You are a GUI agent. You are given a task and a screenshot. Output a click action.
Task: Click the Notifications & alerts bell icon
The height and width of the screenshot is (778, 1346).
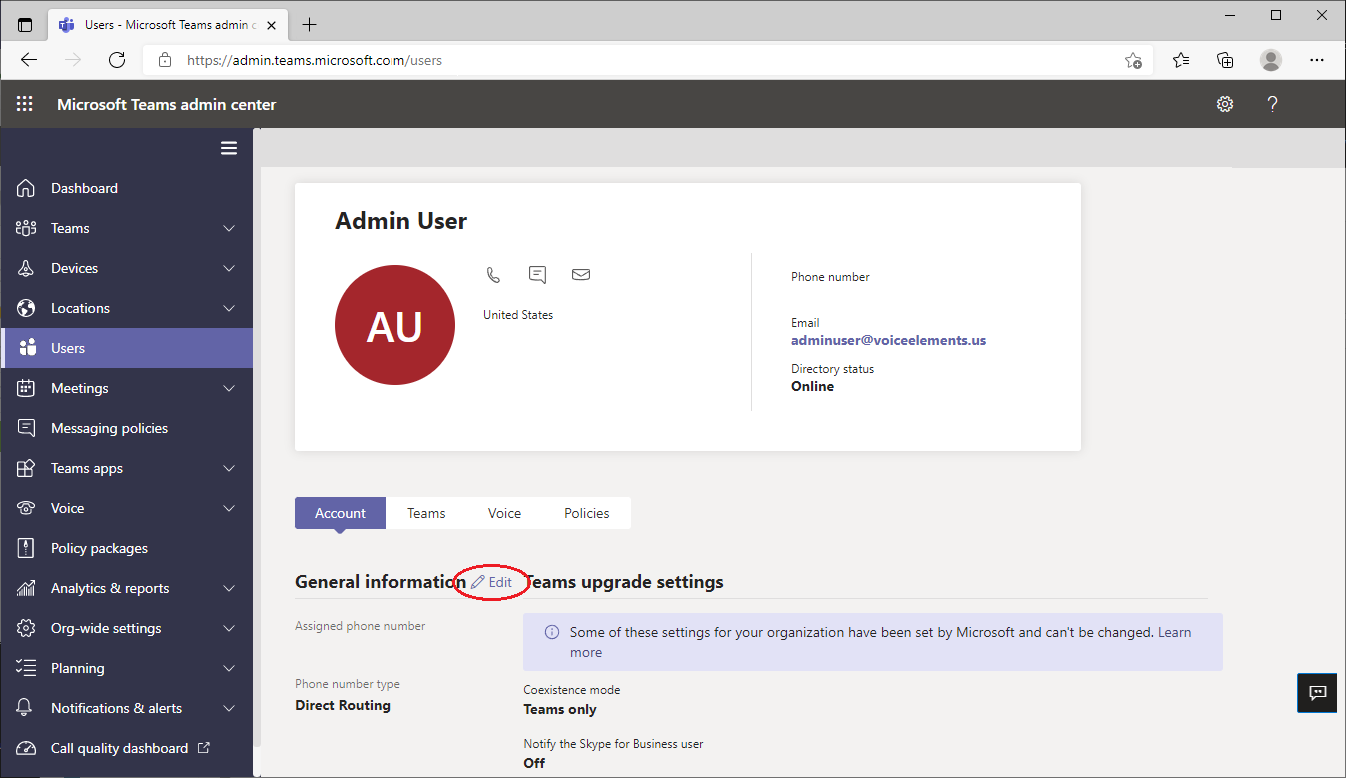tap(27, 708)
